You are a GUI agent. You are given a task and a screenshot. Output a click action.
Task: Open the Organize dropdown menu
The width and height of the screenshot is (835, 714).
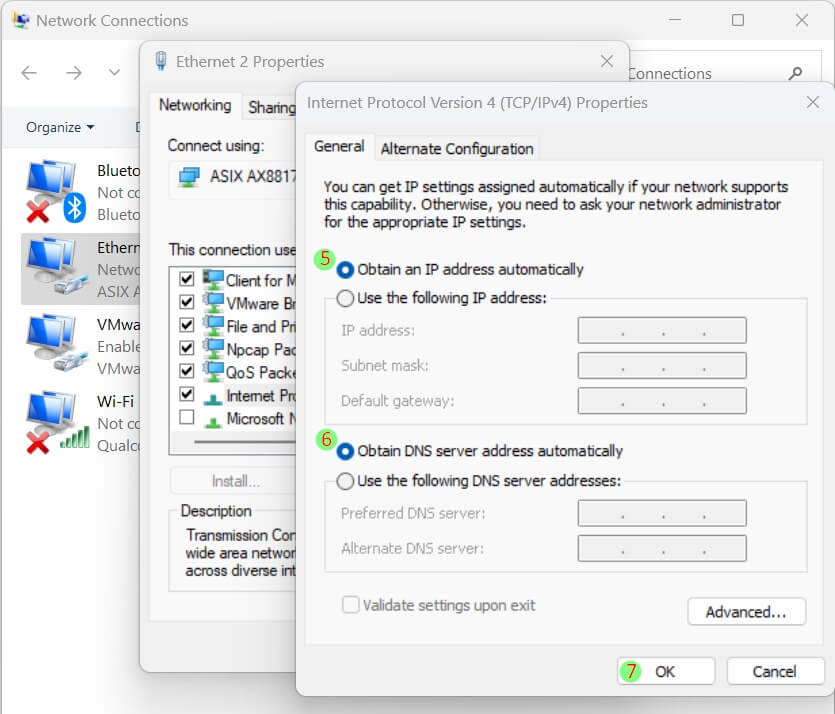pos(60,127)
